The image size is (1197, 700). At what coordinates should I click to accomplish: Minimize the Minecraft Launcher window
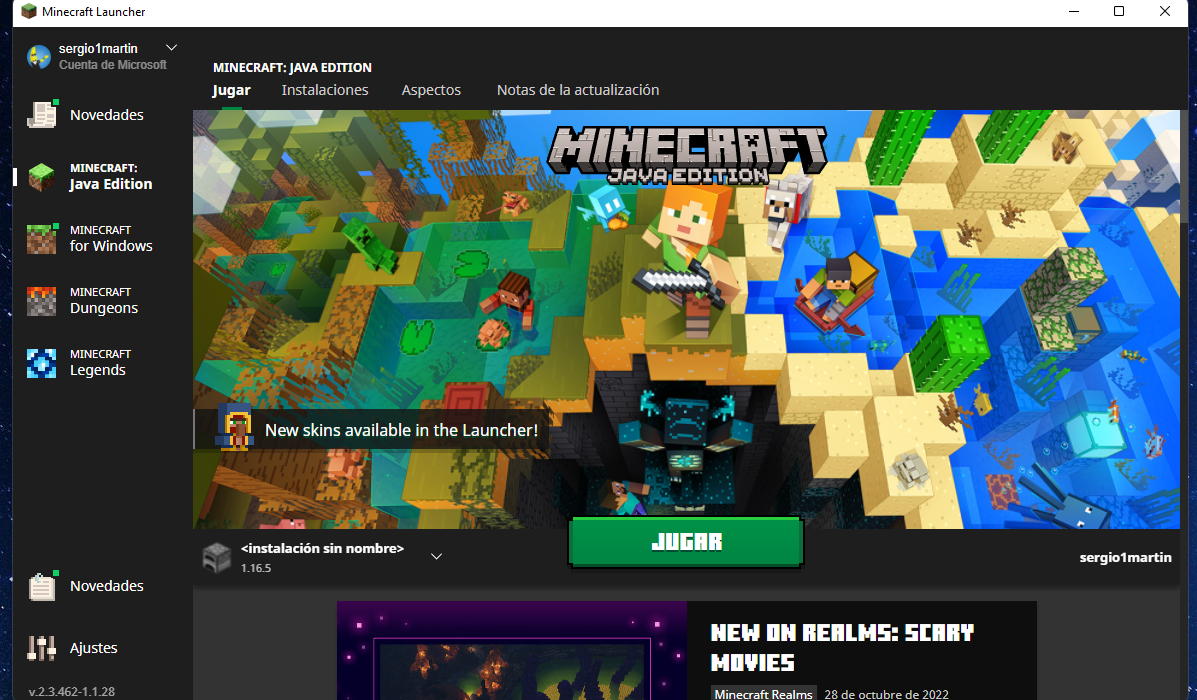click(x=1074, y=11)
